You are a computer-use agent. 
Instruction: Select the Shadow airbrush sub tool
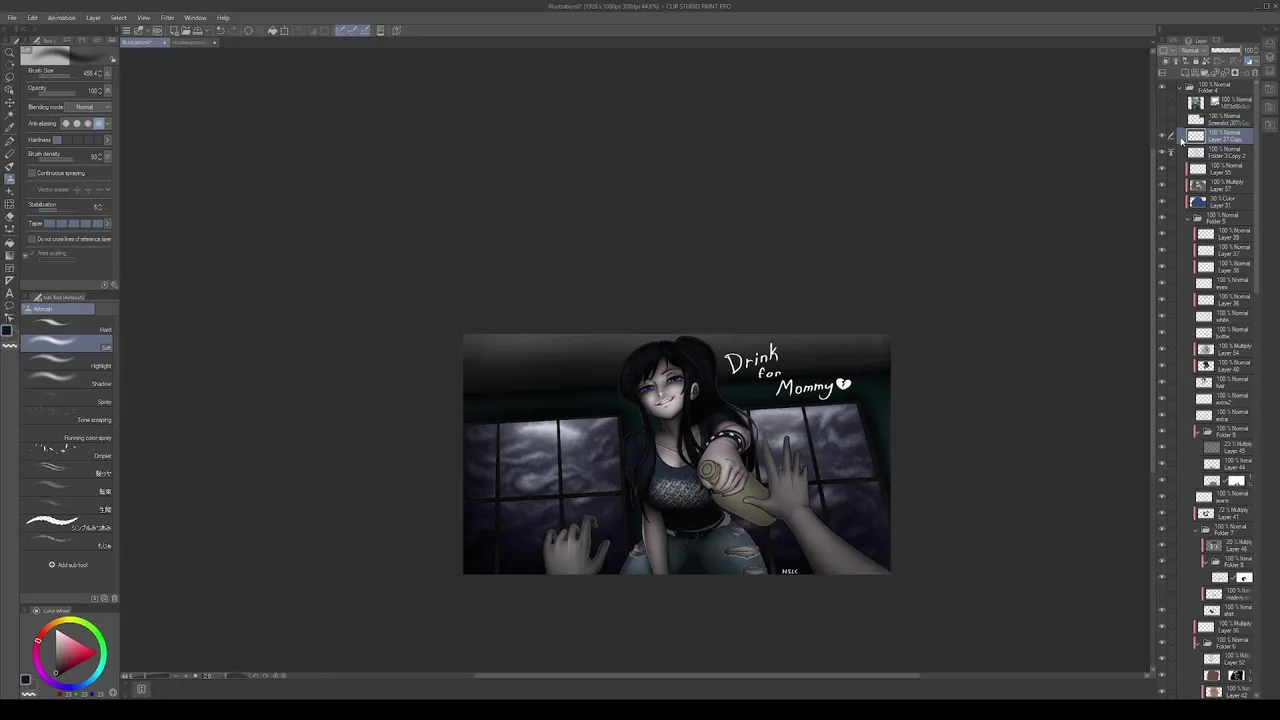(67, 381)
